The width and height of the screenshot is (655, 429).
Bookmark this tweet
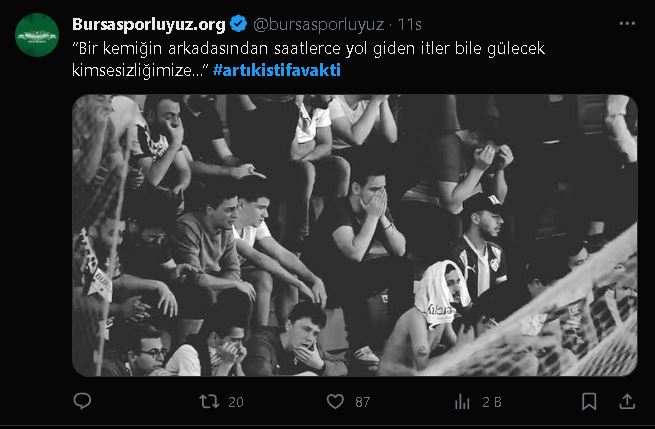point(589,401)
